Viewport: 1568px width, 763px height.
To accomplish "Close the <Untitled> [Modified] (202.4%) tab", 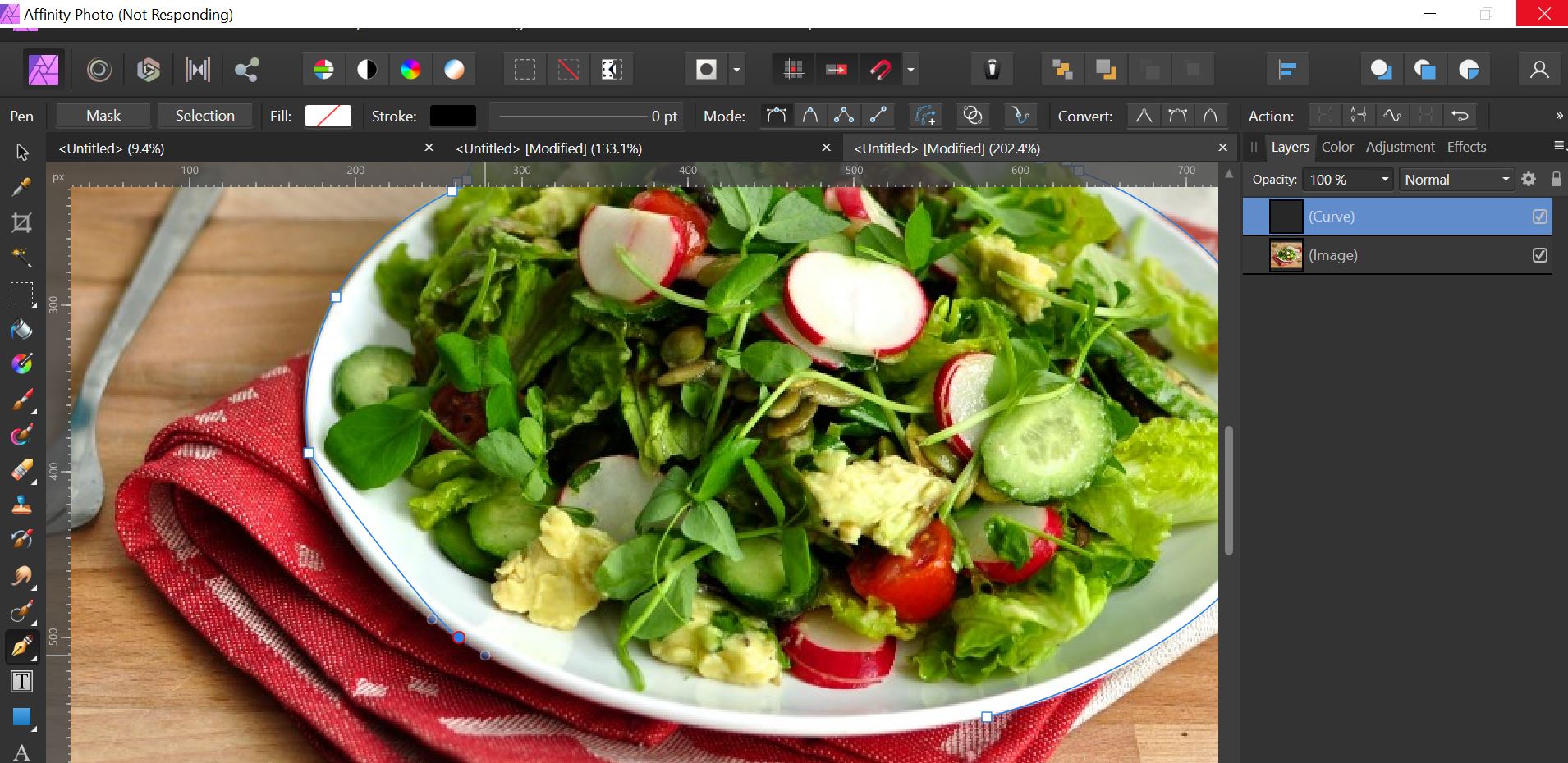I will click(x=1222, y=148).
